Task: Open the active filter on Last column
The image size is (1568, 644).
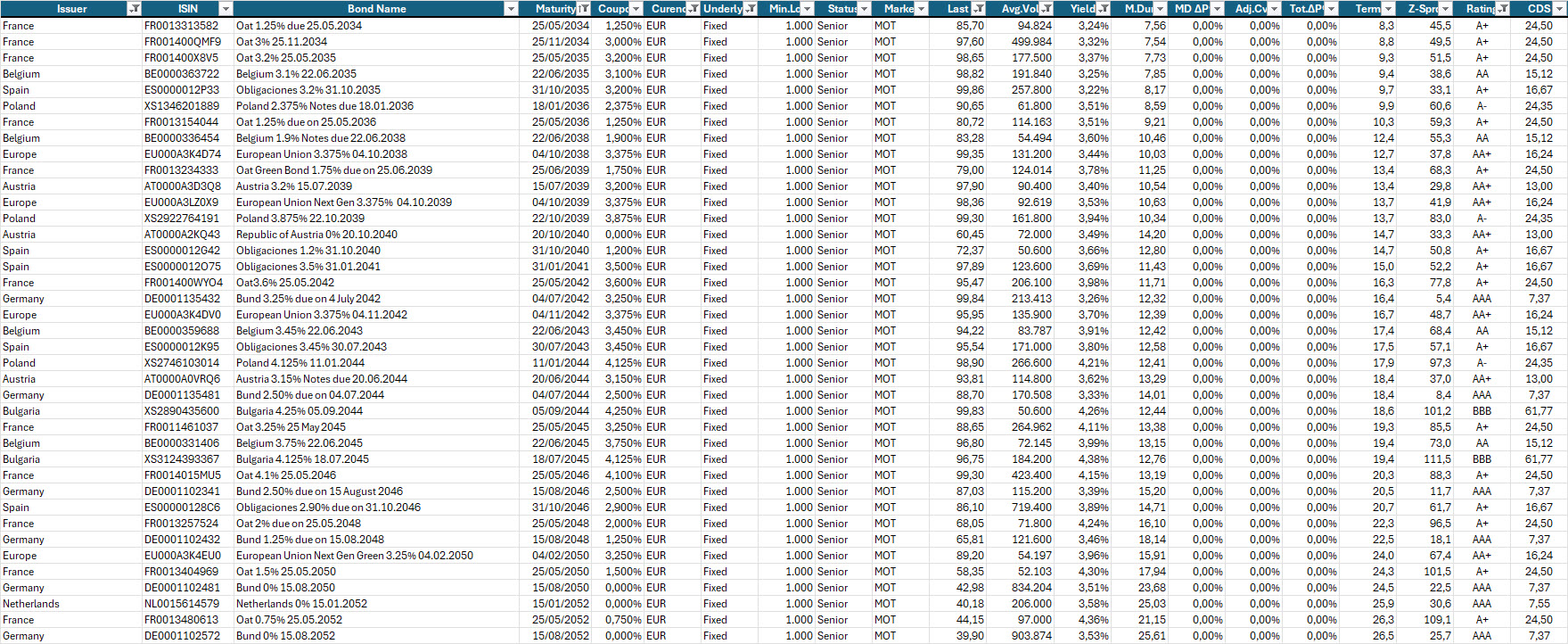Action: [x=978, y=9]
